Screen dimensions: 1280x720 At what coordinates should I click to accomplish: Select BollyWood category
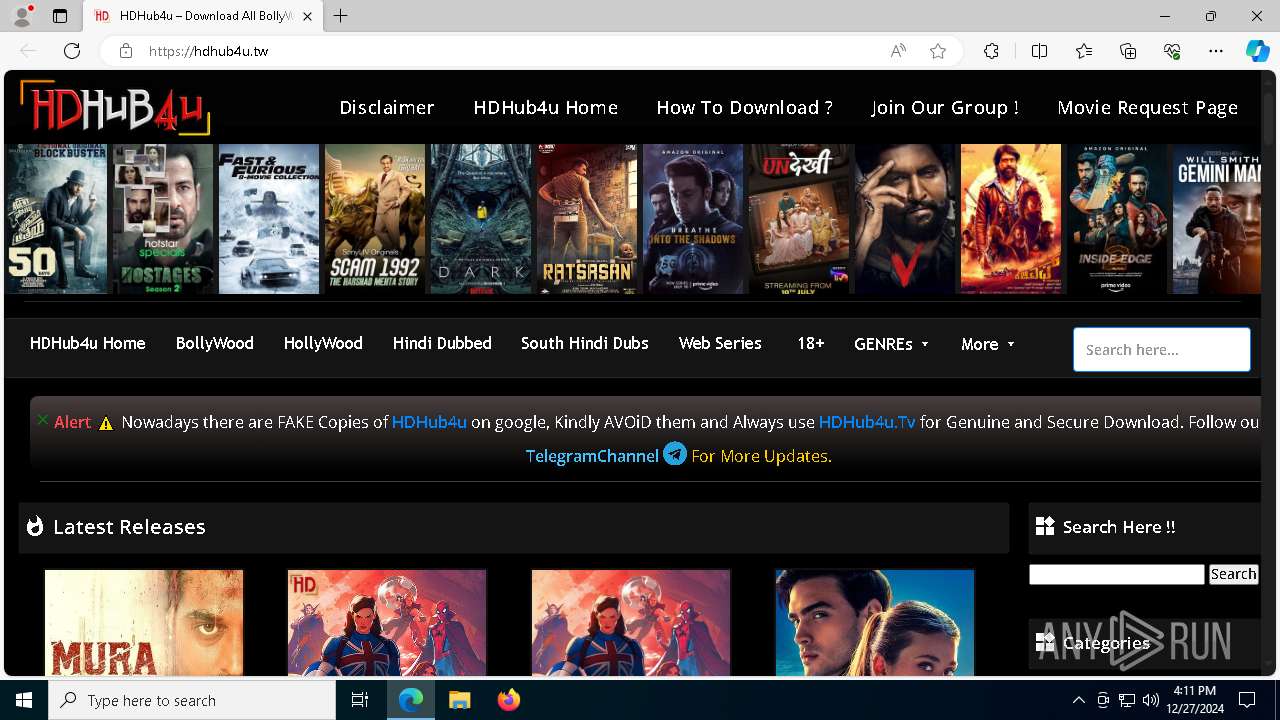tap(215, 343)
